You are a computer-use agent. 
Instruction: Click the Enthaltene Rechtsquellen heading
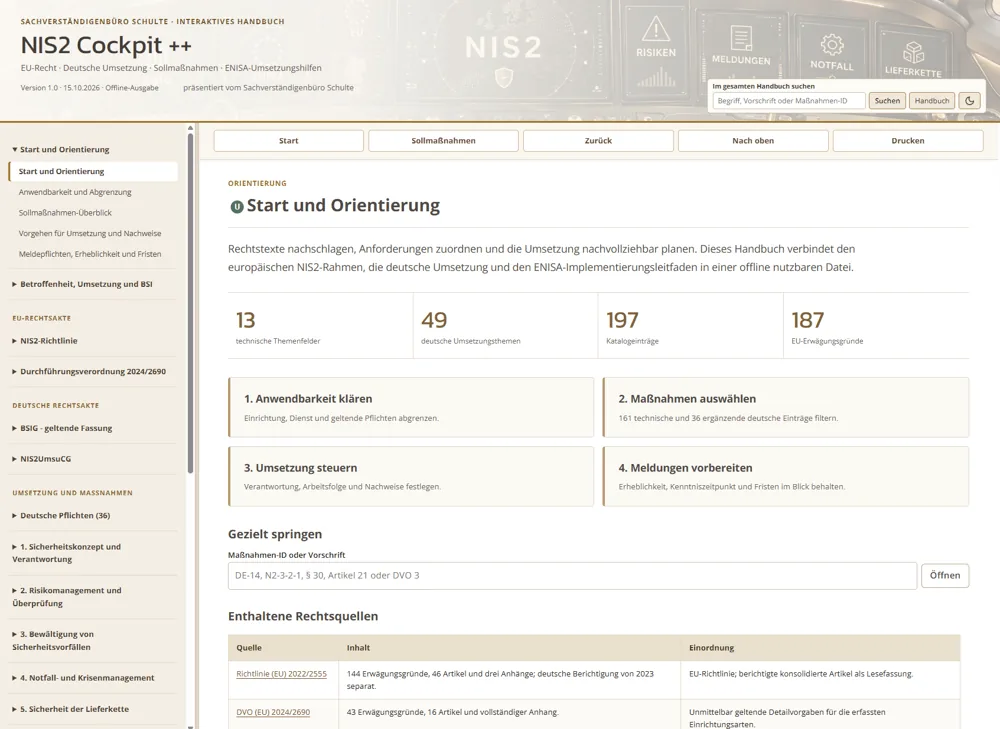click(303, 616)
